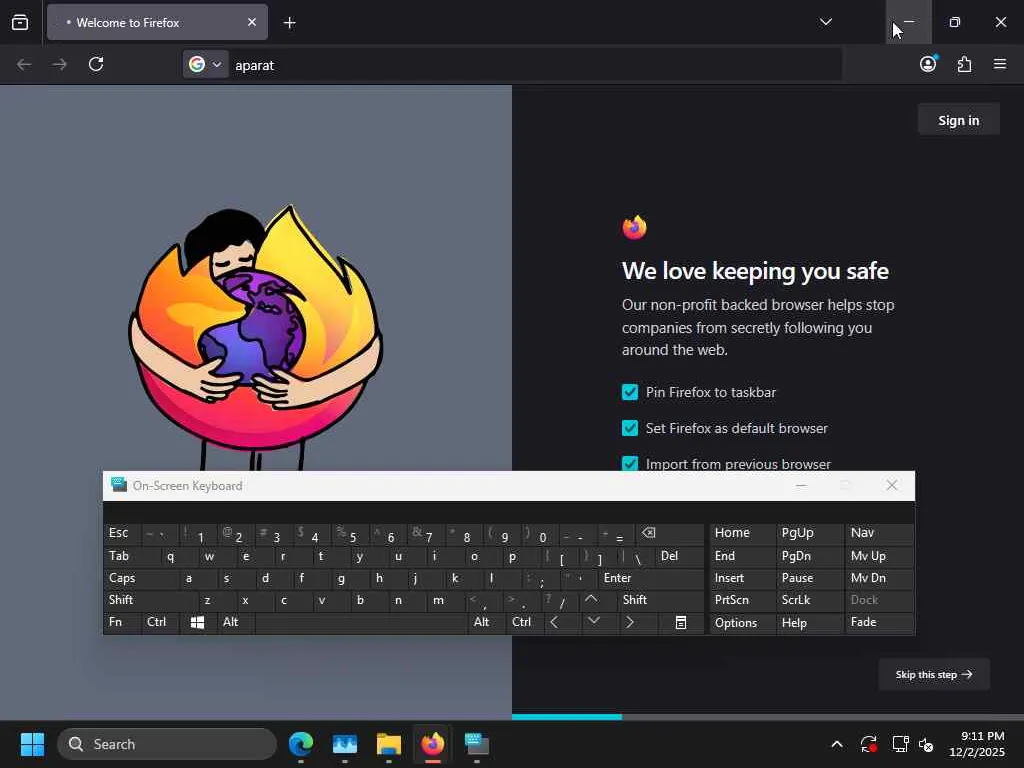
Task: Toggle the left Shift key on keyboard
Action: tap(149, 600)
